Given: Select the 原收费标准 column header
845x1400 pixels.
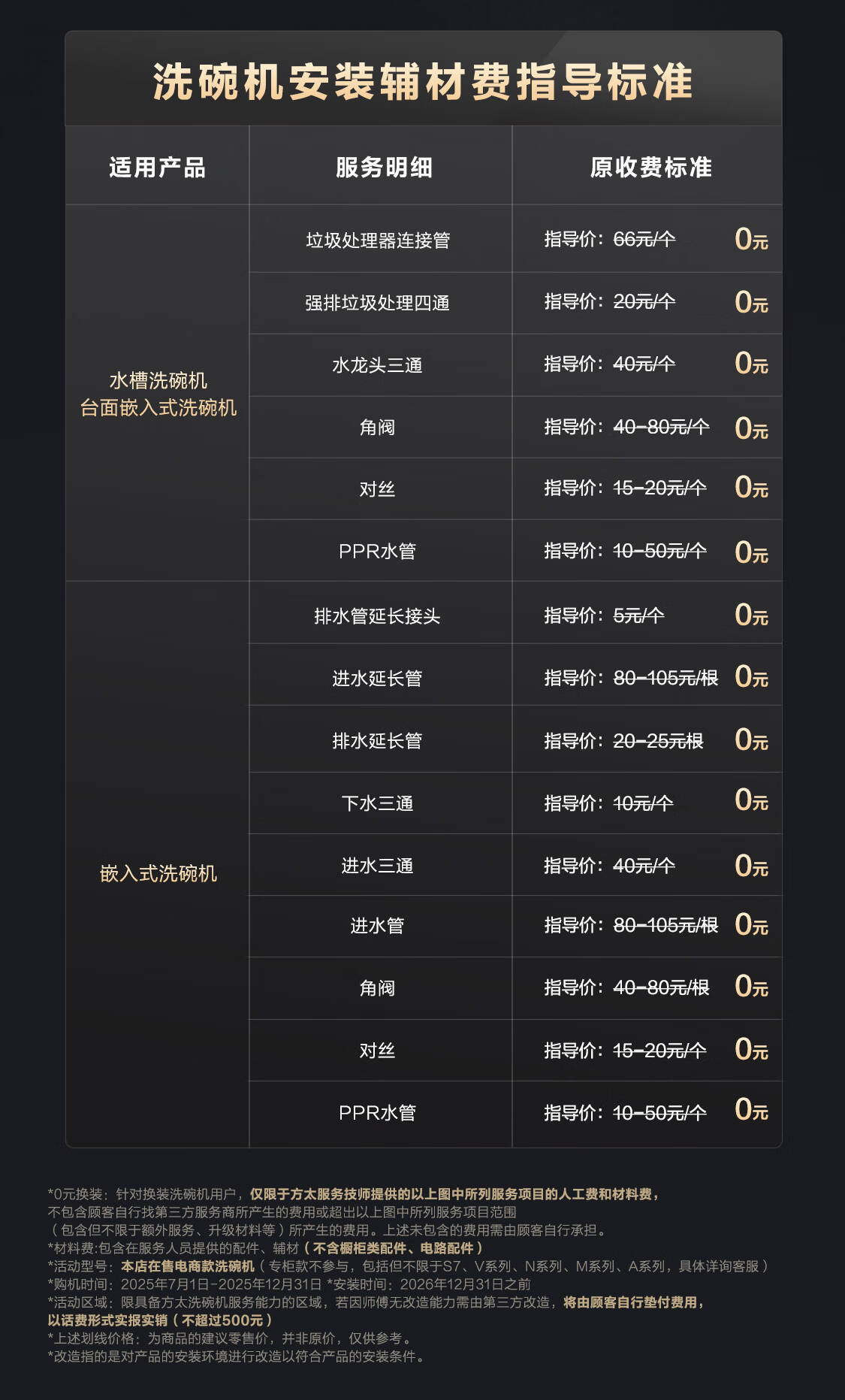Looking at the screenshot, I should coord(650,167).
